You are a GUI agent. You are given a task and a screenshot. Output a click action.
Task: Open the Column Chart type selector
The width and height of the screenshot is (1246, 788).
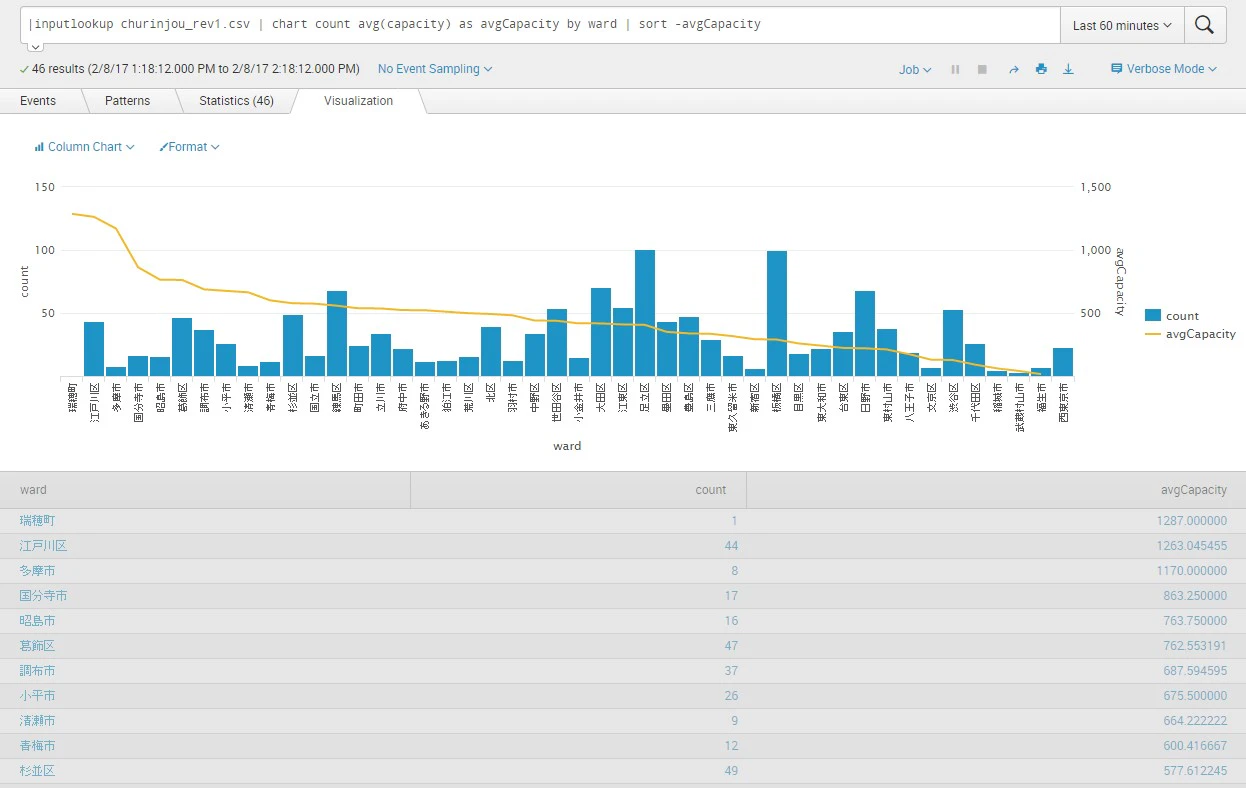(x=84, y=147)
